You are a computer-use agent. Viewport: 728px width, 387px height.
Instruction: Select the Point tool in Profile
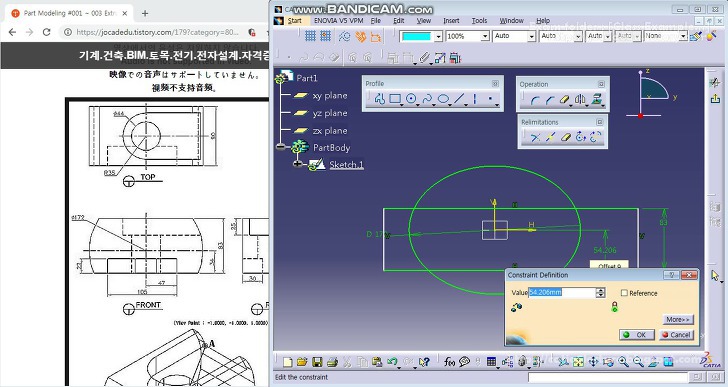coord(490,99)
